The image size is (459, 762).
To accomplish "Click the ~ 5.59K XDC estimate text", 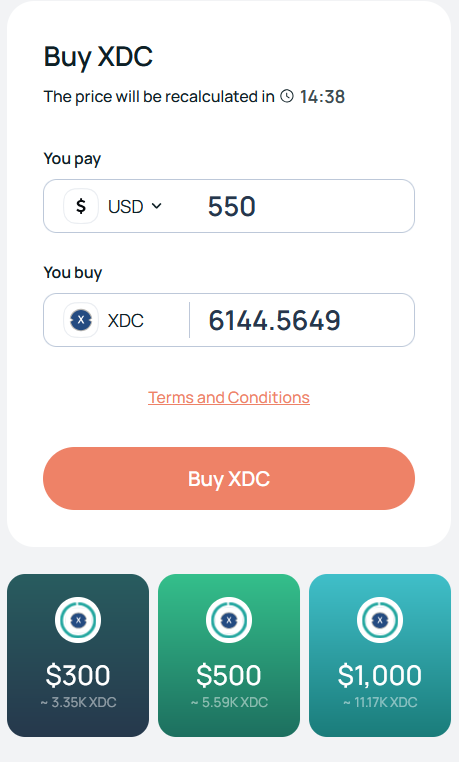I will pos(229,703).
